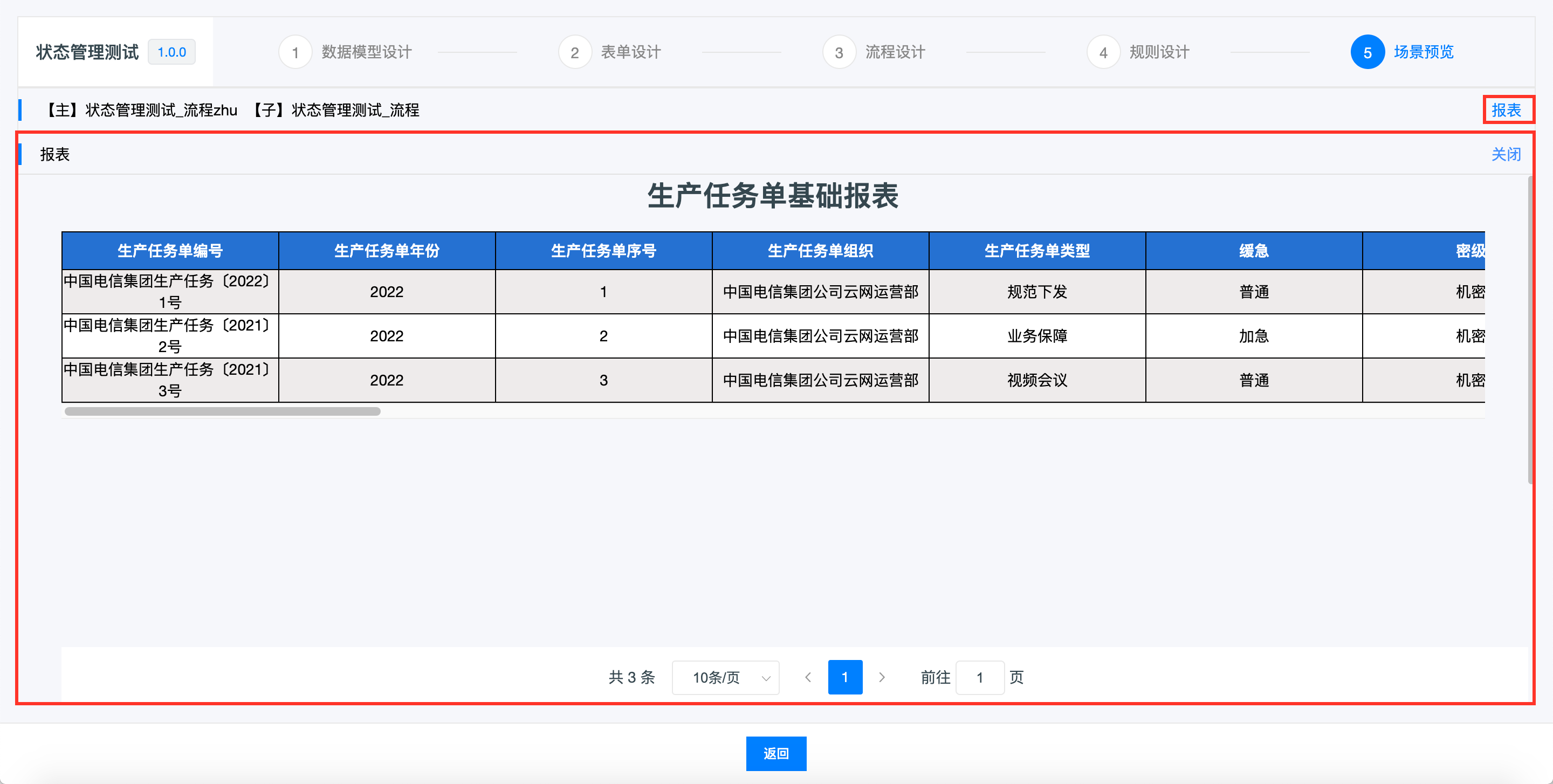Click 生产任务单序号 column header
The width and height of the screenshot is (1553, 784).
coord(603,251)
